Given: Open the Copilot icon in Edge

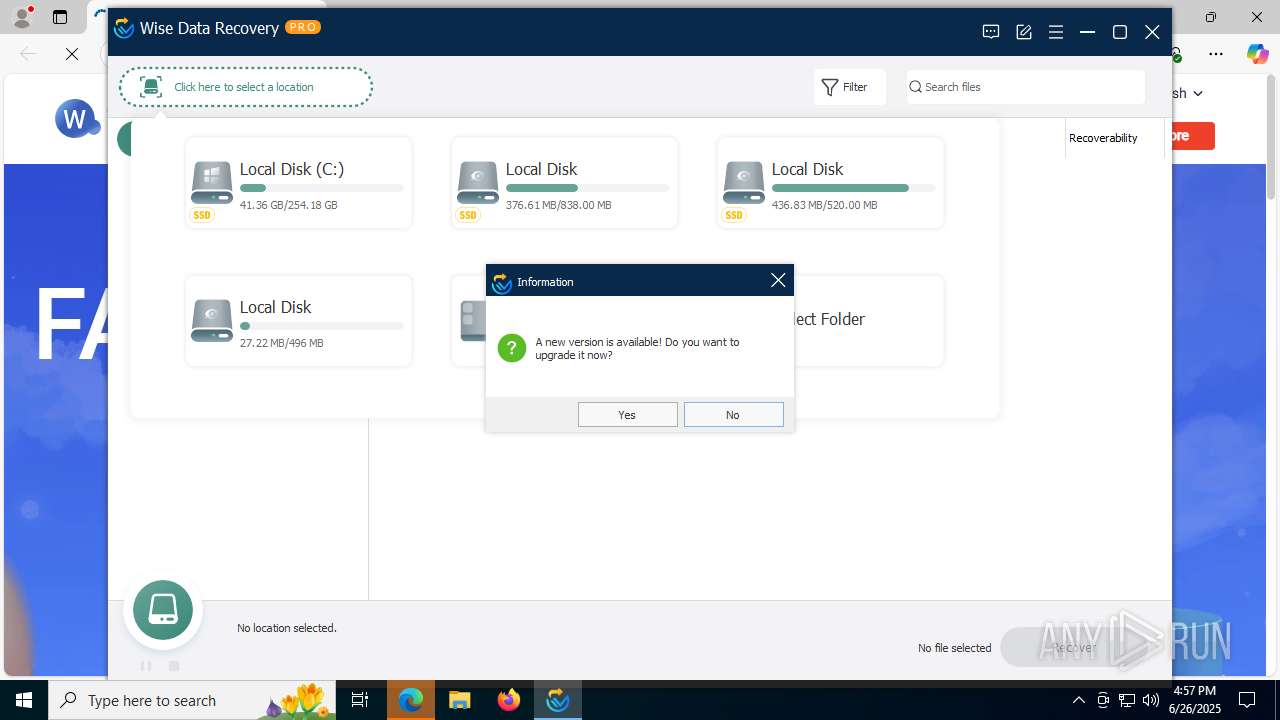Looking at the screenshot, I should coord(1257,54).
